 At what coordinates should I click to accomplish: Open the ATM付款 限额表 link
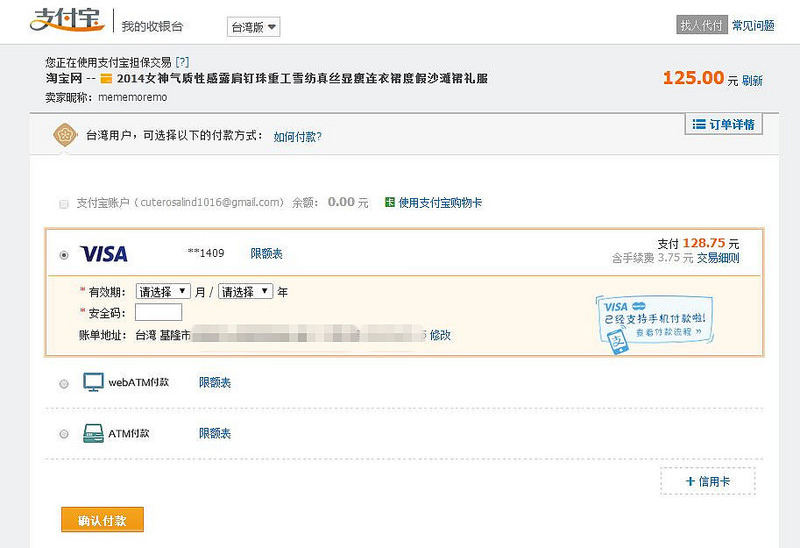click(x=215, y=433)
